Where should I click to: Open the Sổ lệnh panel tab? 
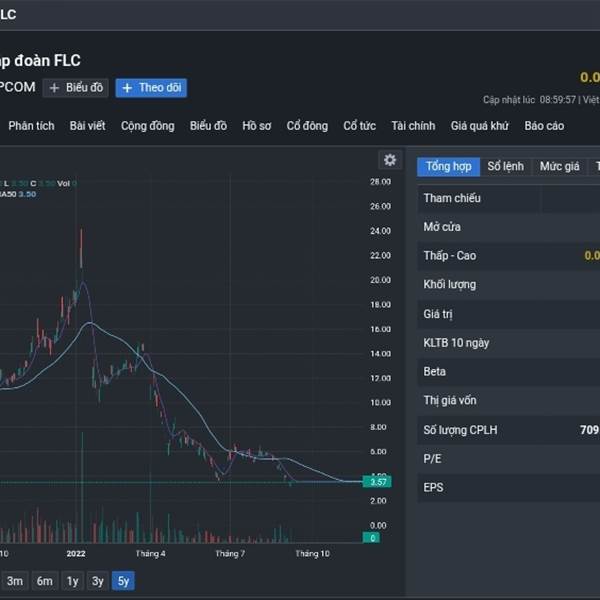pyautogui.click(x=506, y=167)
